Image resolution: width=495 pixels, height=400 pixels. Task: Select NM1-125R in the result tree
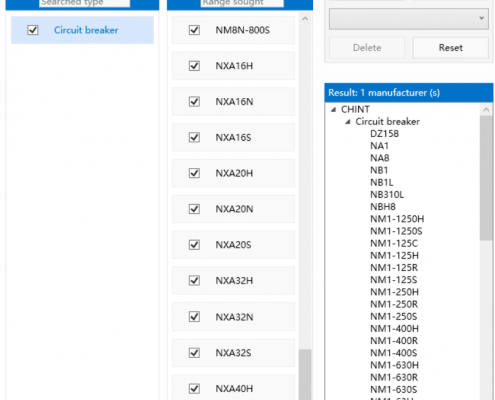[394, 268]
